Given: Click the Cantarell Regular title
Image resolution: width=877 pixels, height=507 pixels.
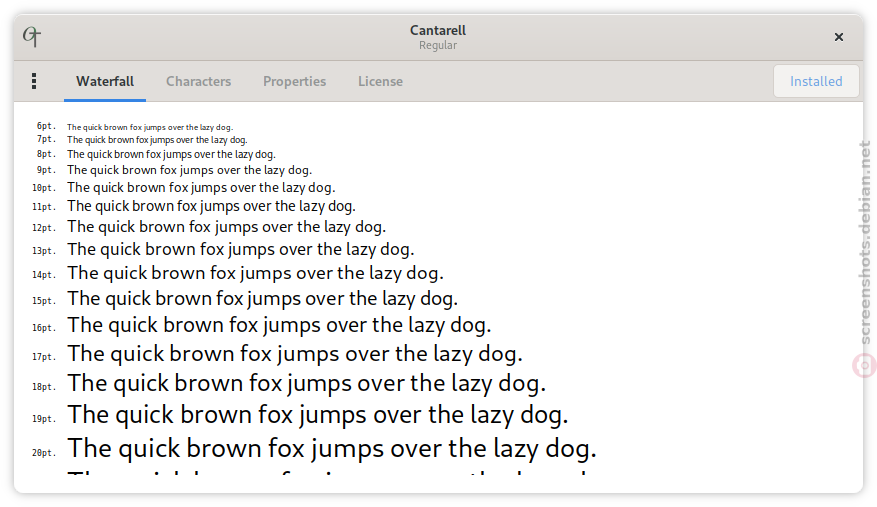Looking at the screenshot, I should (x=438, y=37).
